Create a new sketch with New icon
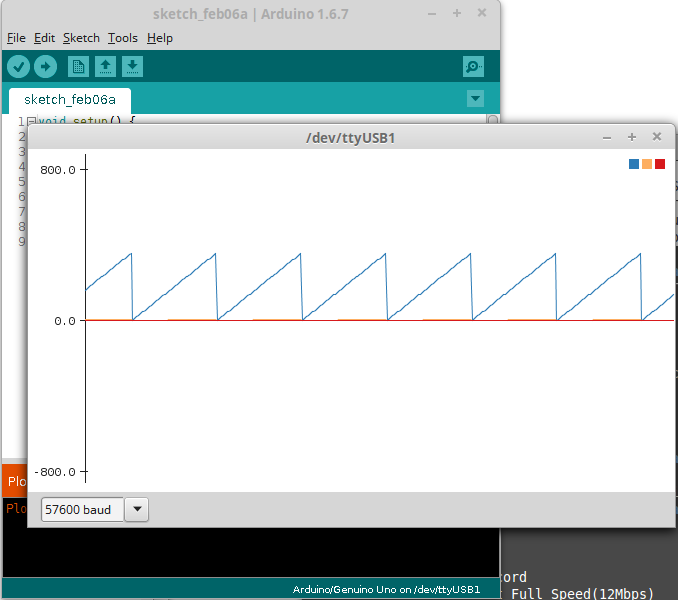 click(x=78, y=66)
